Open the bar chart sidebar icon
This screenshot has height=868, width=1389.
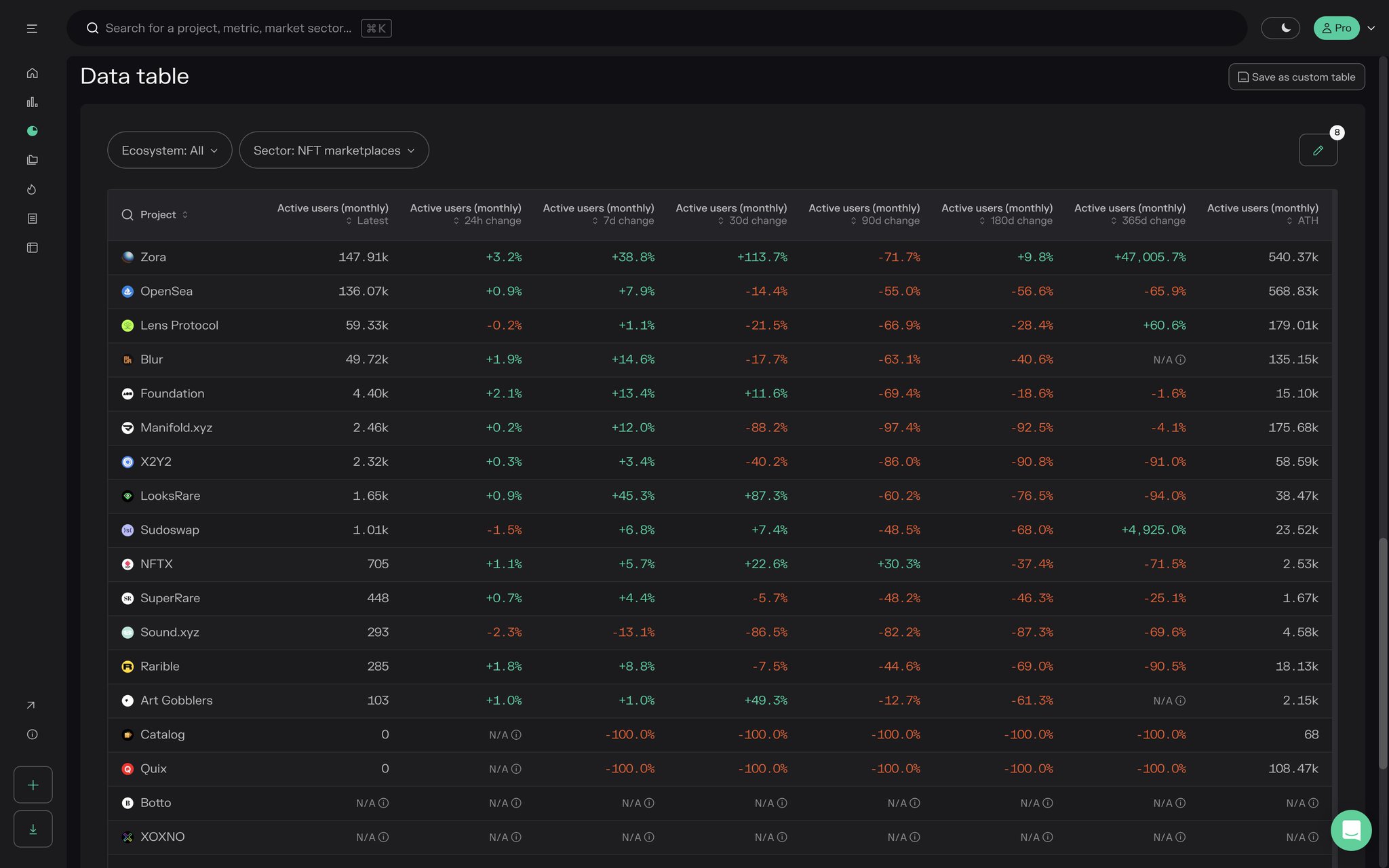(32, 102)
